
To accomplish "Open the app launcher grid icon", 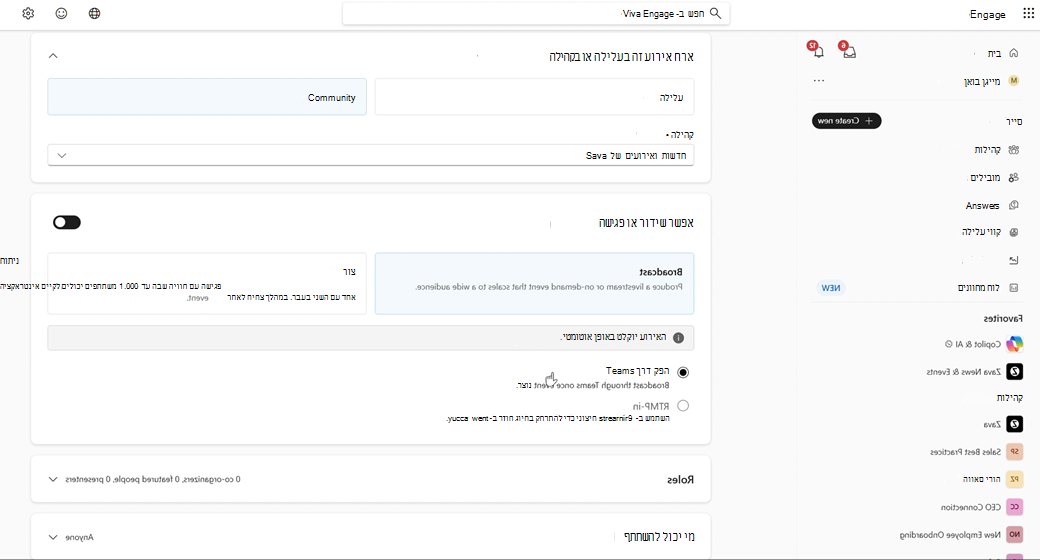I will coord(1028,13).
